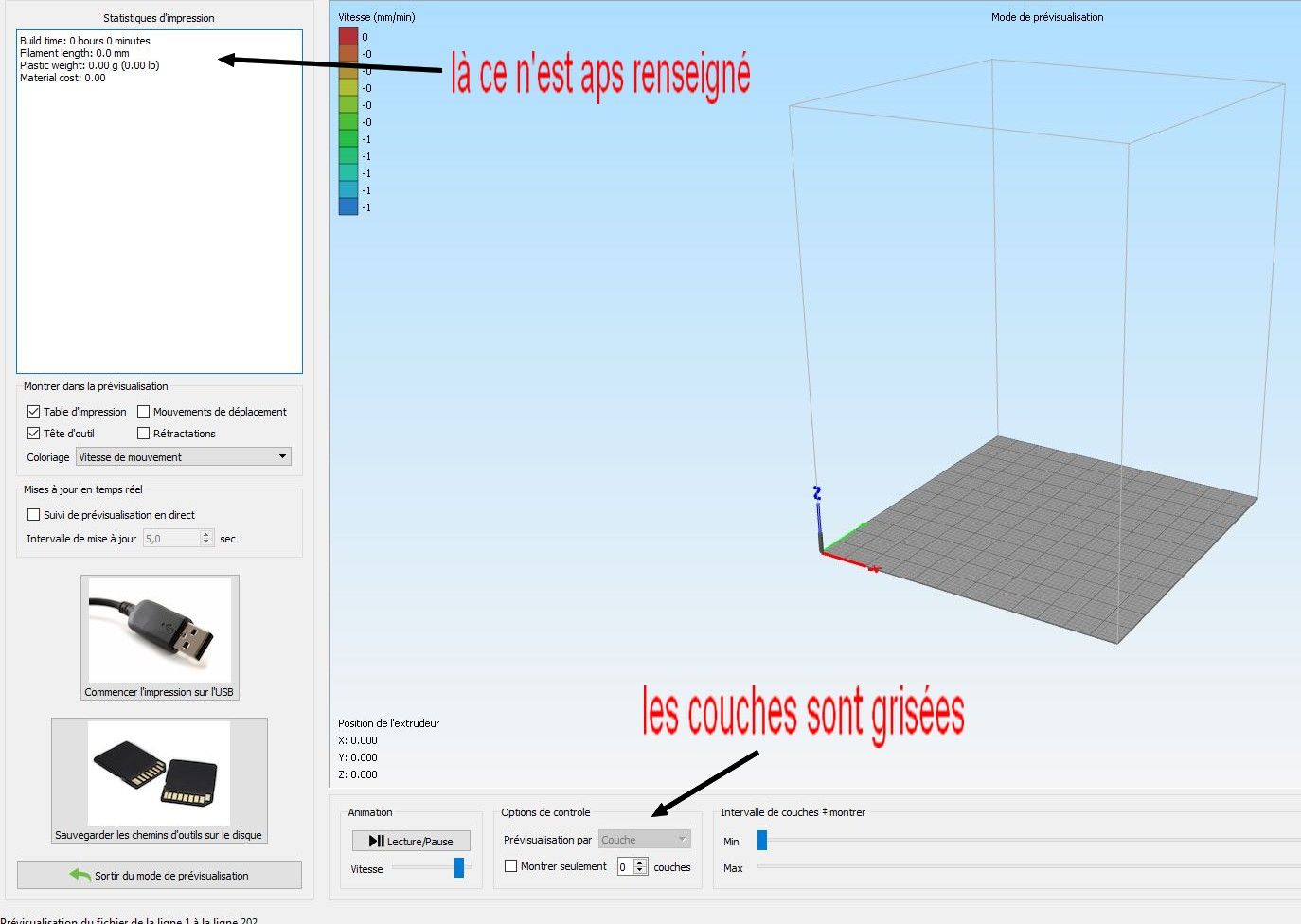Click the 'Build time: 0 hours 0 minutes' line
The height and width of the screenshot is (924, 1301).
point(85,41)
